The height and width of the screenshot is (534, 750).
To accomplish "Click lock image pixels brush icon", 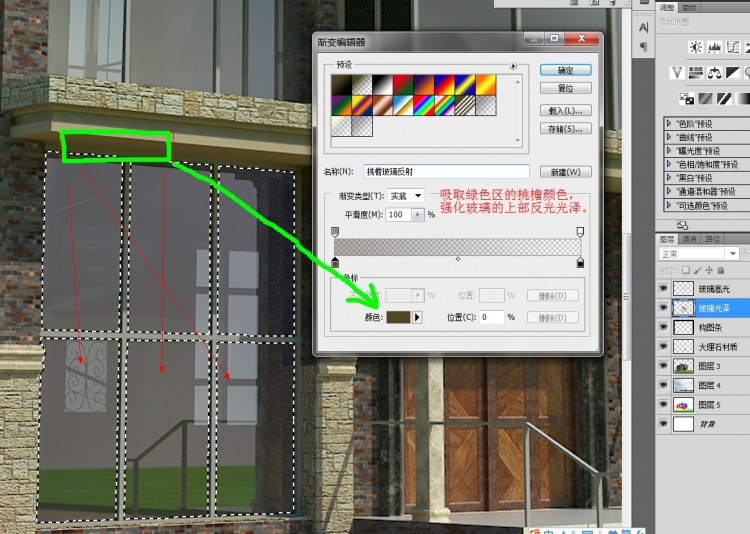I will point(698,270).
